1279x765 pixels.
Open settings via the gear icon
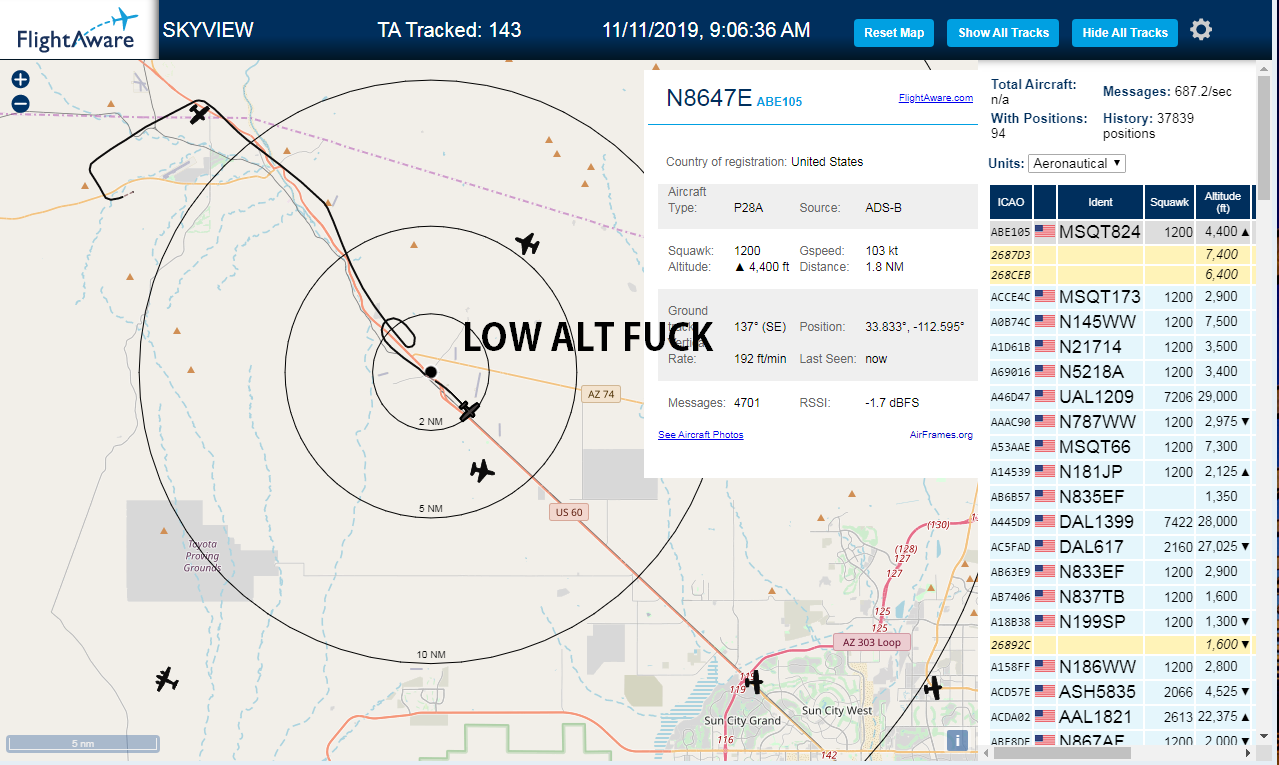1201,30
